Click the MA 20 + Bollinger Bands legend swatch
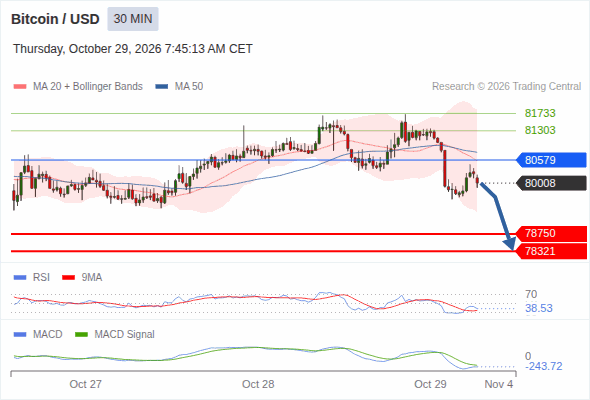 point(20,87)
